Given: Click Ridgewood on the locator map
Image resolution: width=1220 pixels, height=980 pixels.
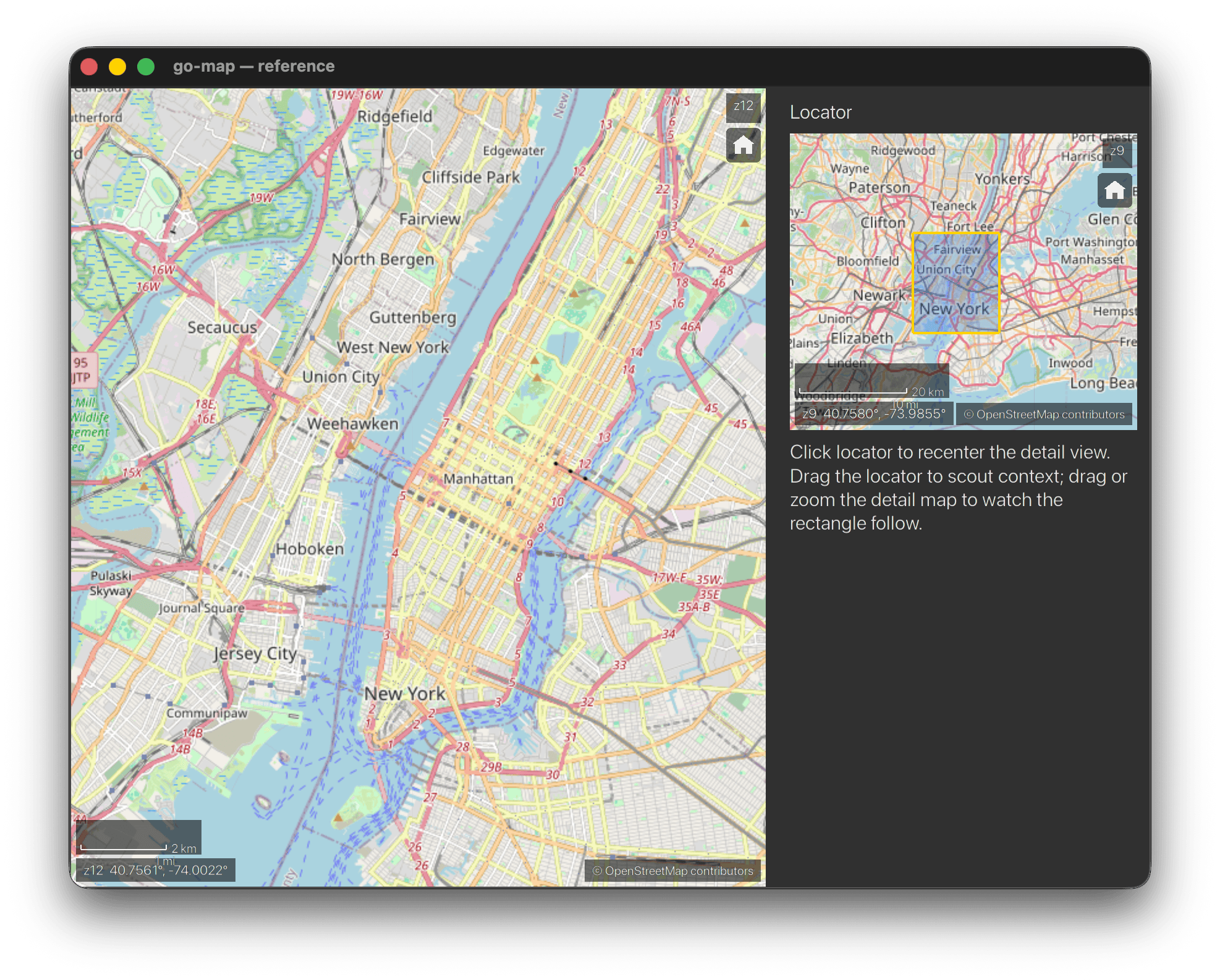Looking at the screenshot, I should [x=903, y=150].
